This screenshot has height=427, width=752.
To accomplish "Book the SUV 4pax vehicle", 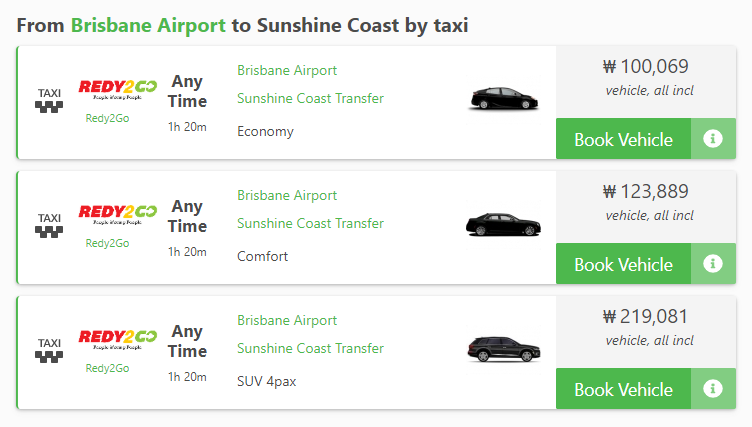I will tap(623, 389).
